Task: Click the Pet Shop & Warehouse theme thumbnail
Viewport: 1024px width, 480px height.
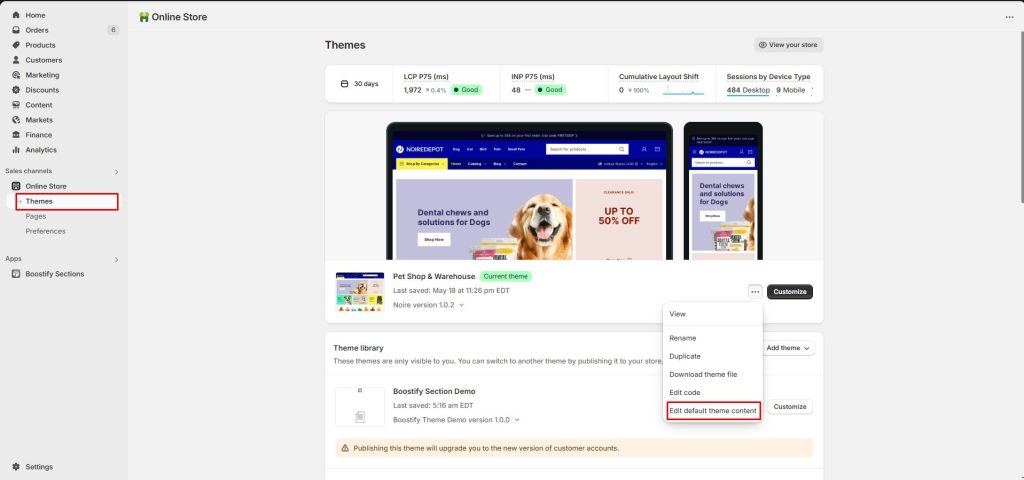Action: 360,292
